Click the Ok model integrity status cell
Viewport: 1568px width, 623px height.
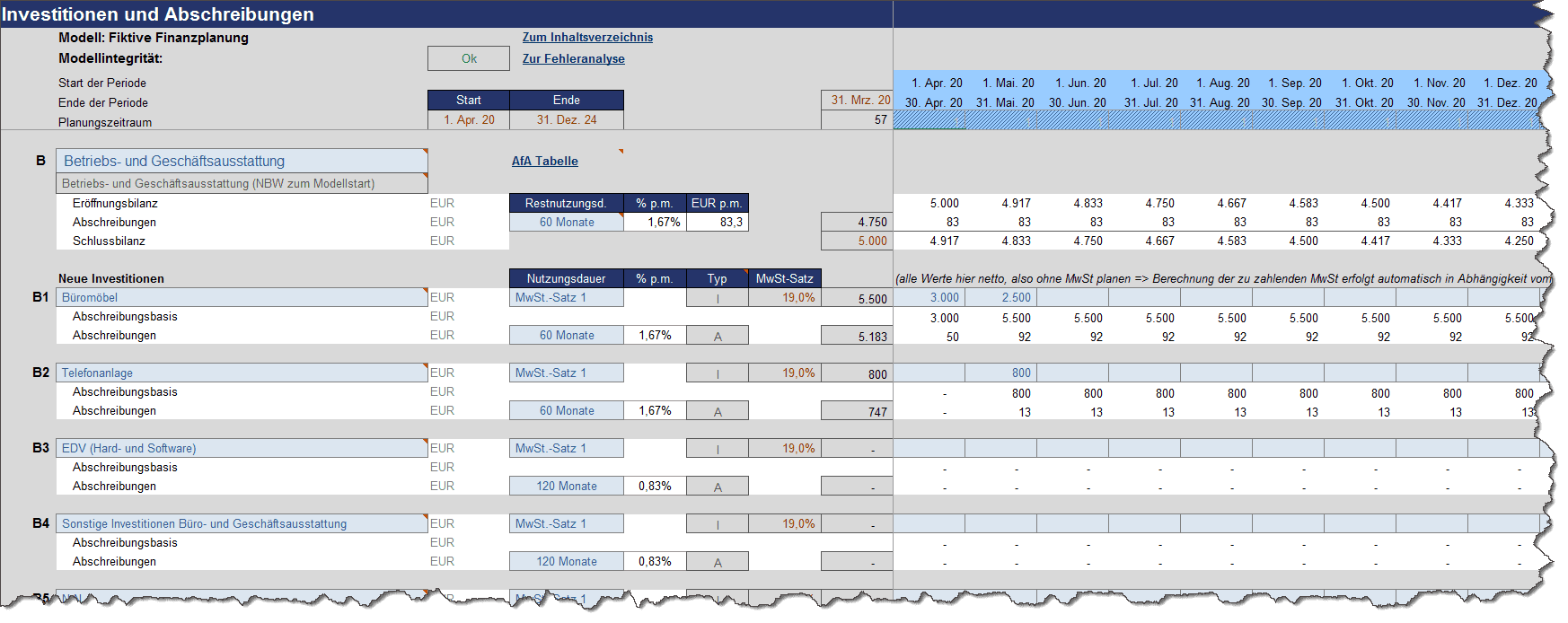click(x=469, y=58)
